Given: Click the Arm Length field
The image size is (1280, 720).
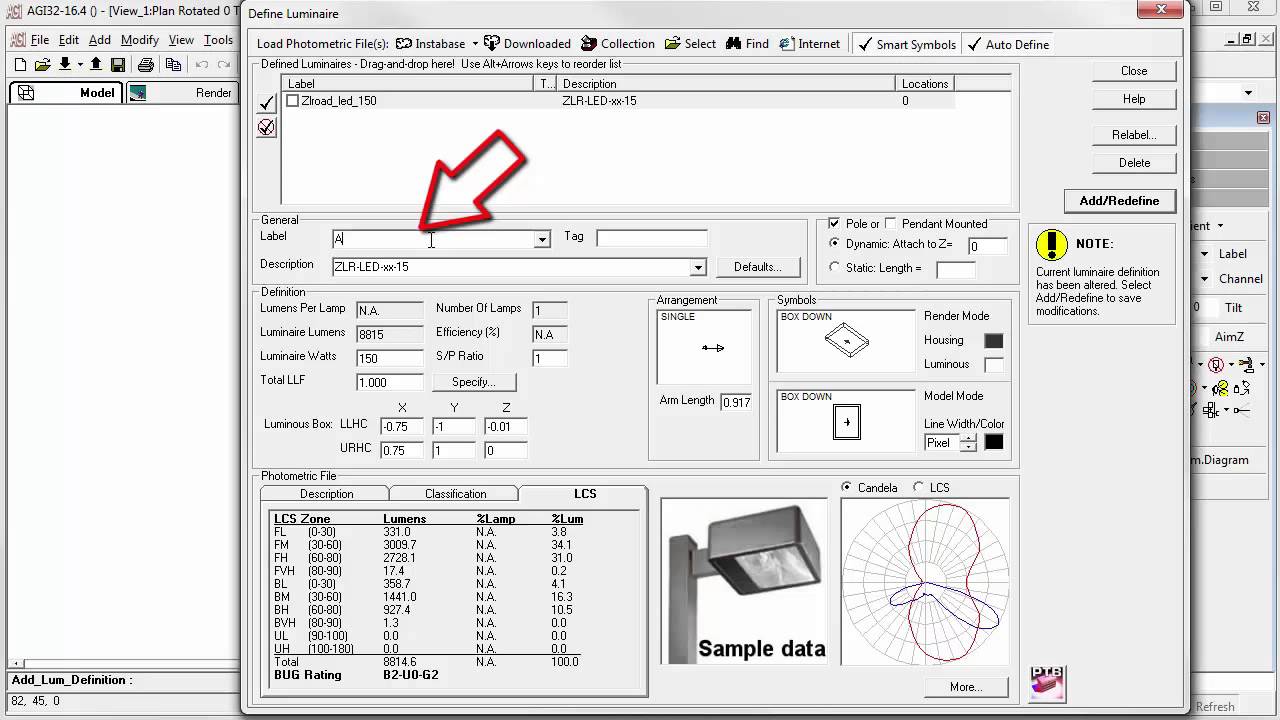Looking at the screenshot, I should click(736, 402).
